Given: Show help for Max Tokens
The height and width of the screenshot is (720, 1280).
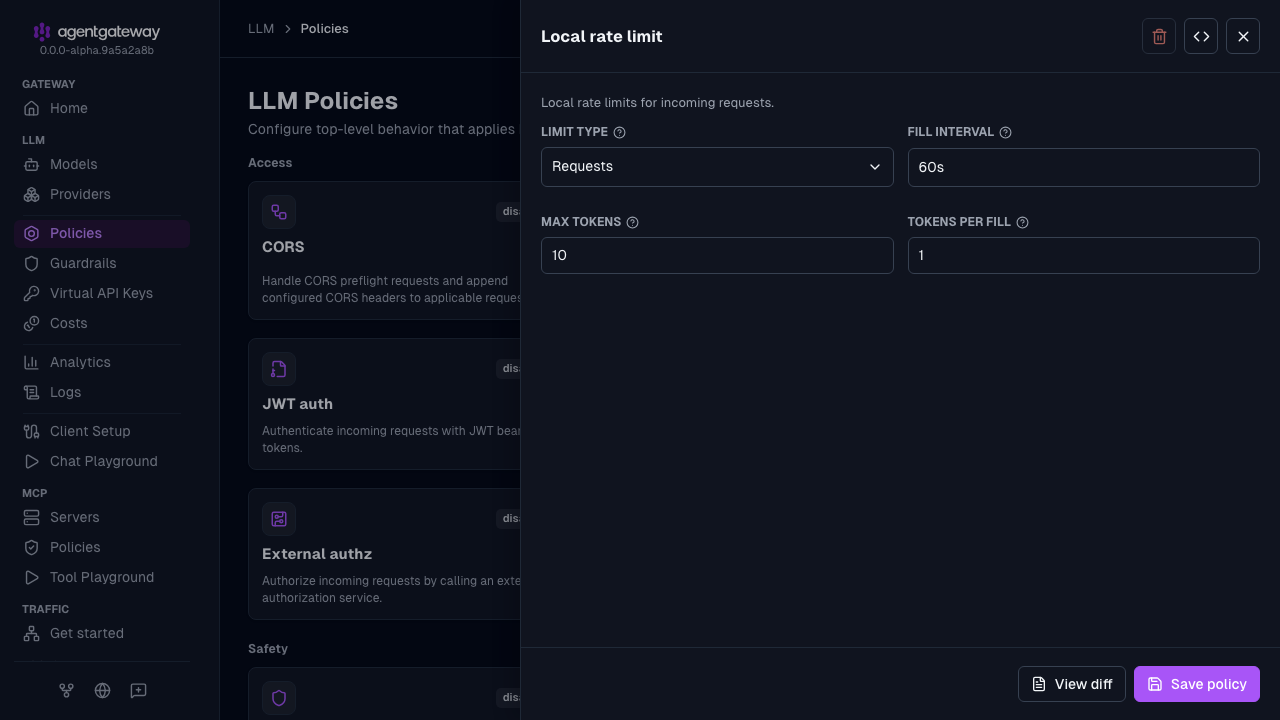Looking at the screenshot, I should point(632,222).
